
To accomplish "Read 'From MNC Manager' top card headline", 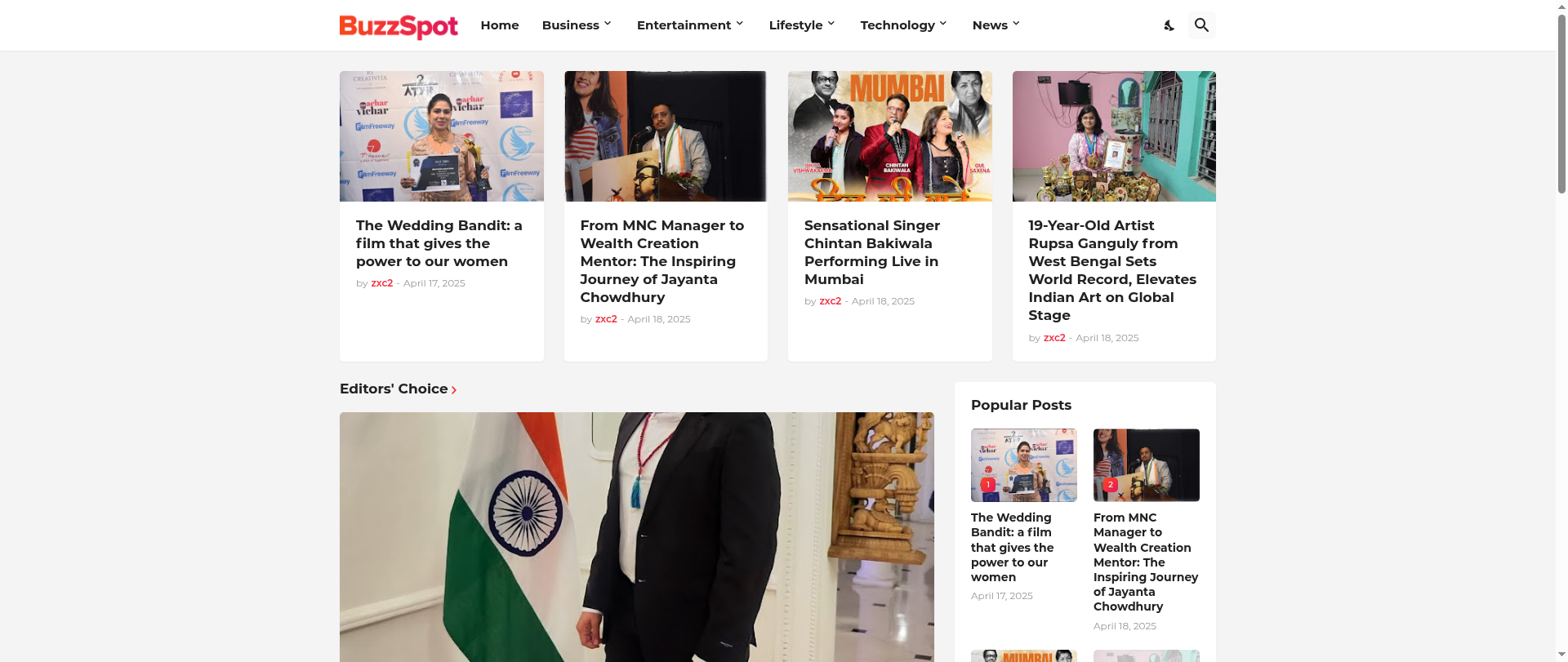I will click(x=662, y=261).
